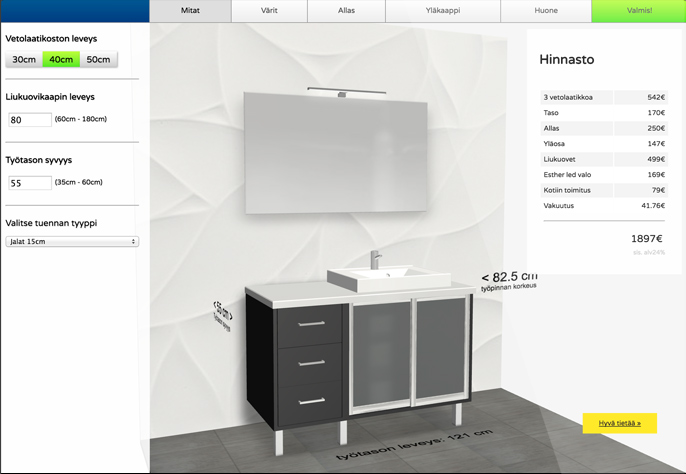Click the faucet on the sink

[376, 259]
